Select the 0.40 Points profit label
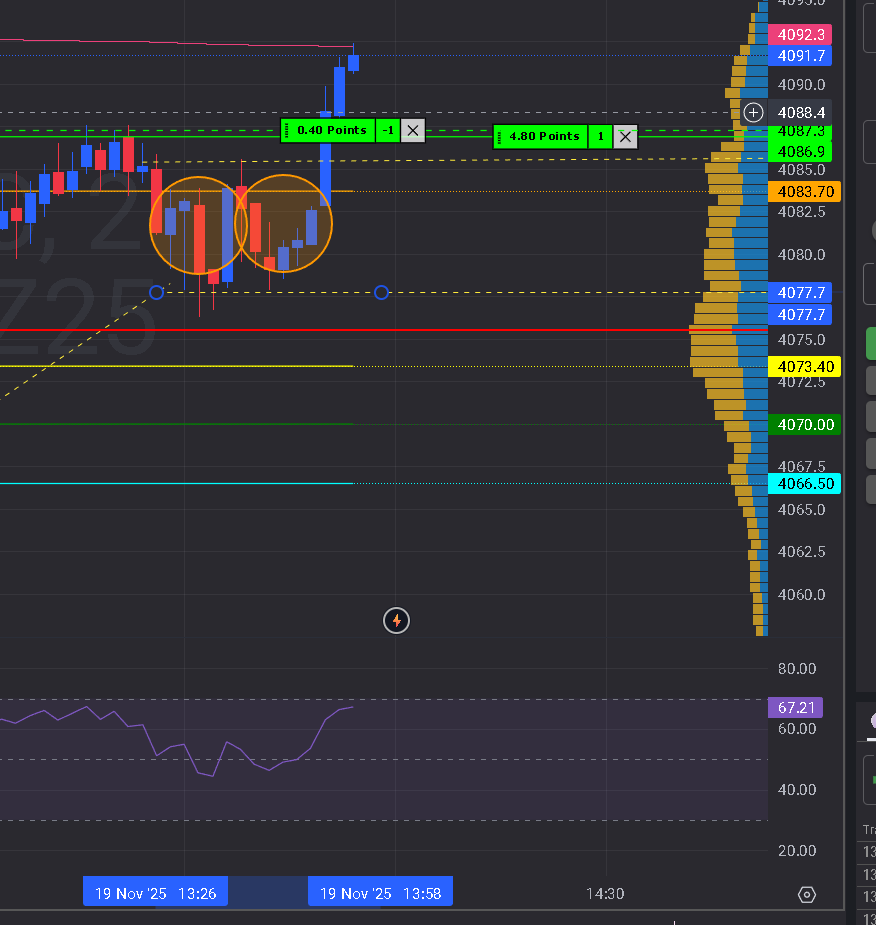Viewport: 876px width, 925px height. click(328, 130)
